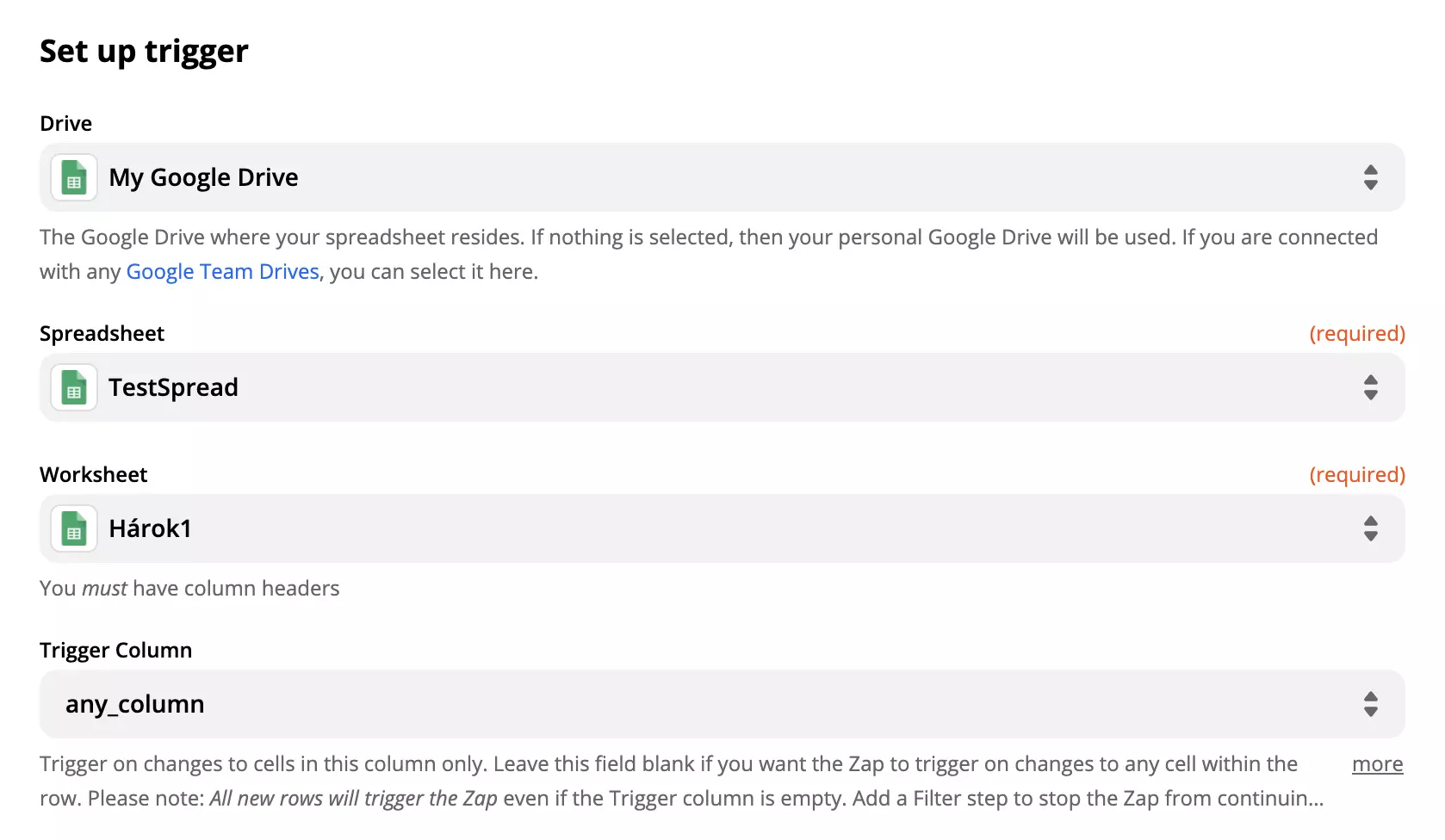The width and height of the screenshot is (1445, 840).
Task: Expand the Worksheet dropdown showing Hárok1
Action: point(689,528)
